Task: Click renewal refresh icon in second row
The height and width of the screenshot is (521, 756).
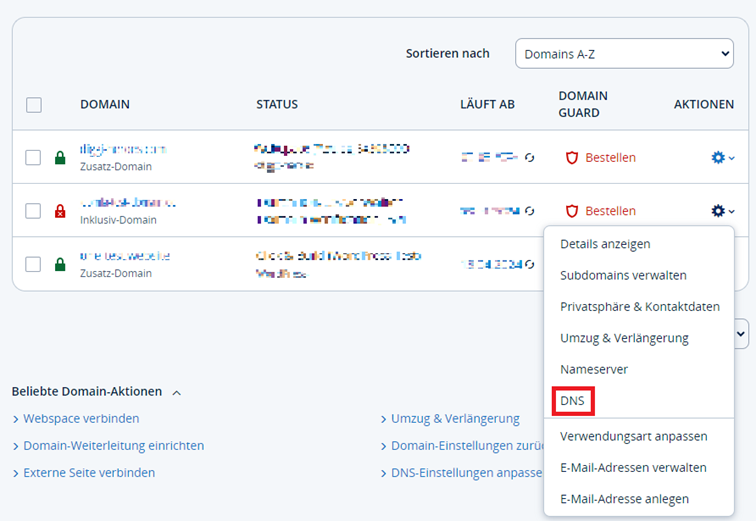Action: point(529,211)
